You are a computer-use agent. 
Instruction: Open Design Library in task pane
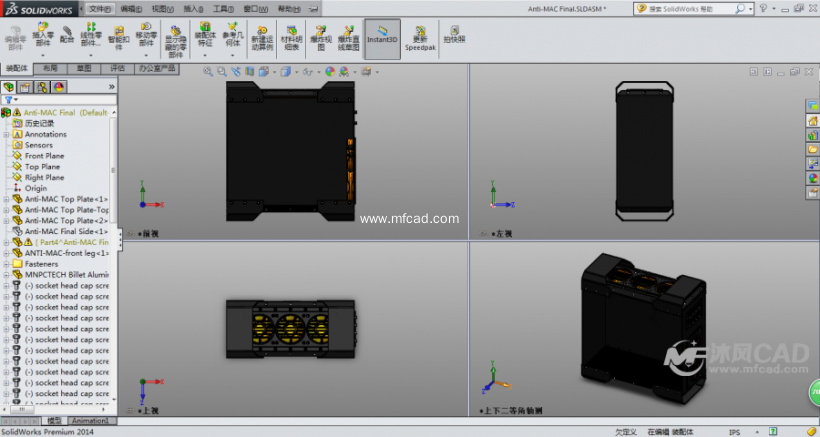813,135
